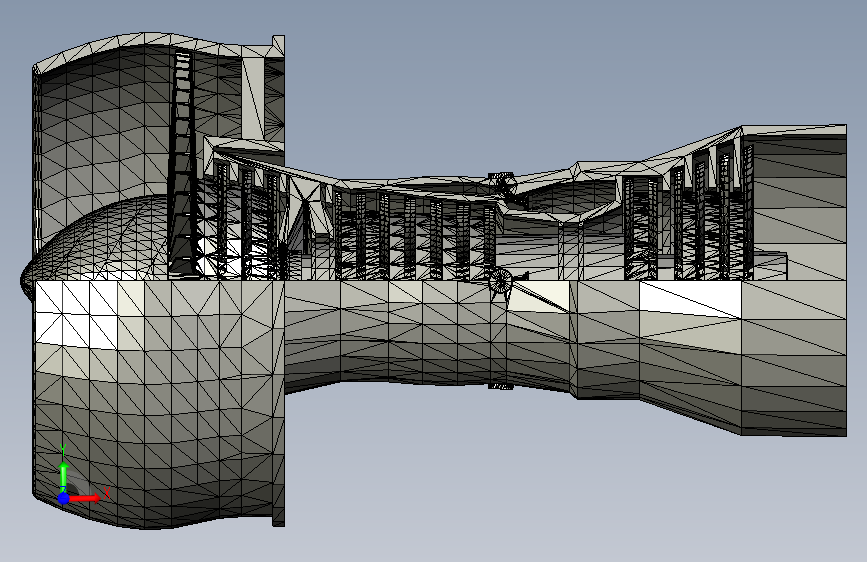Click the red X axis arrow on the triad

point(85,498)
